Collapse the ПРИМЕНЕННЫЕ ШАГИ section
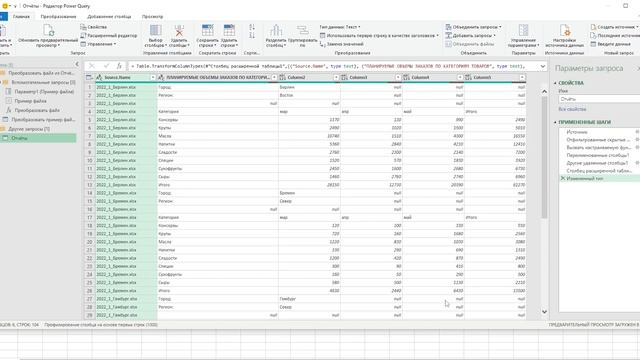This screenshot has height=360, width=640. tap(556, 122)
